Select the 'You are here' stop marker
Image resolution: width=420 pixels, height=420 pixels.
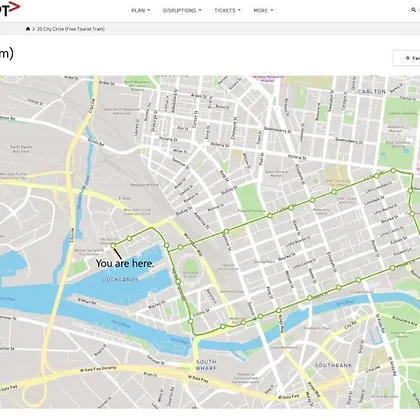click(113, 245)
